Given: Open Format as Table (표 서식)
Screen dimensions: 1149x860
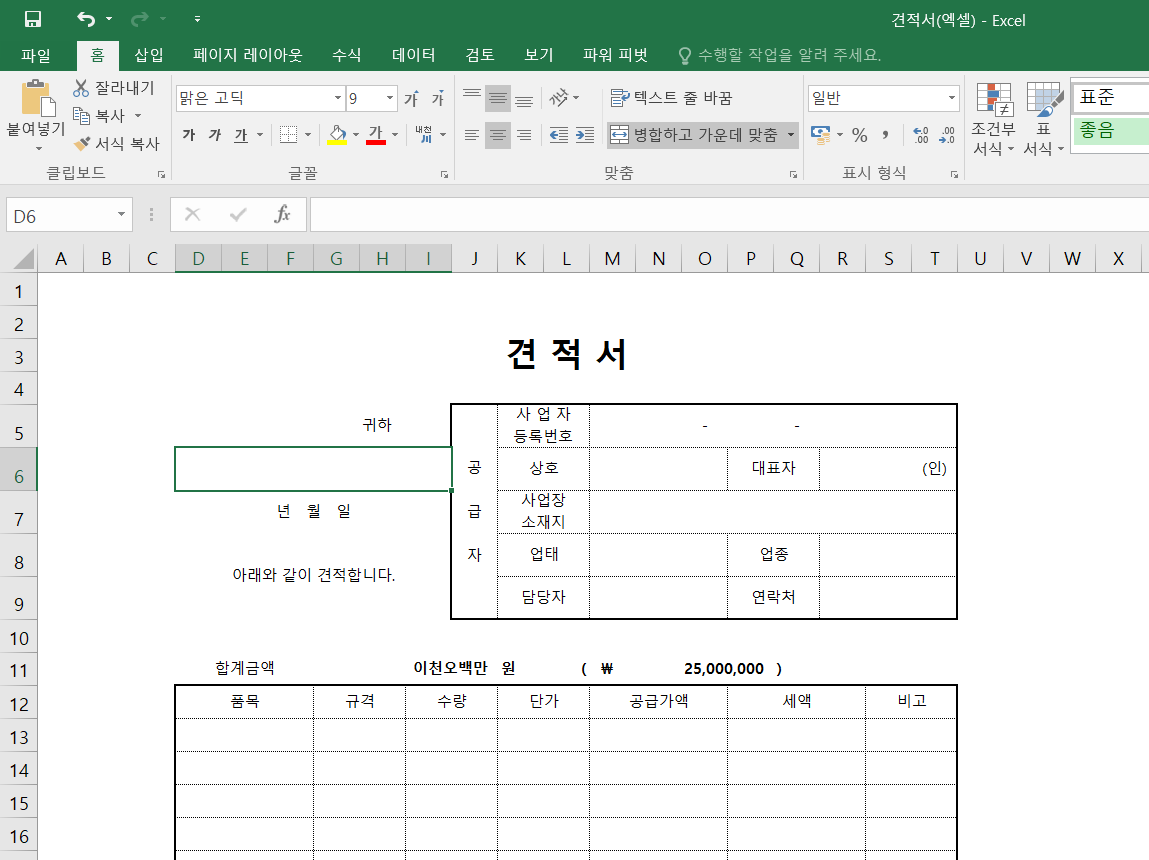Looking at the screenshot, I should 1043,119.
